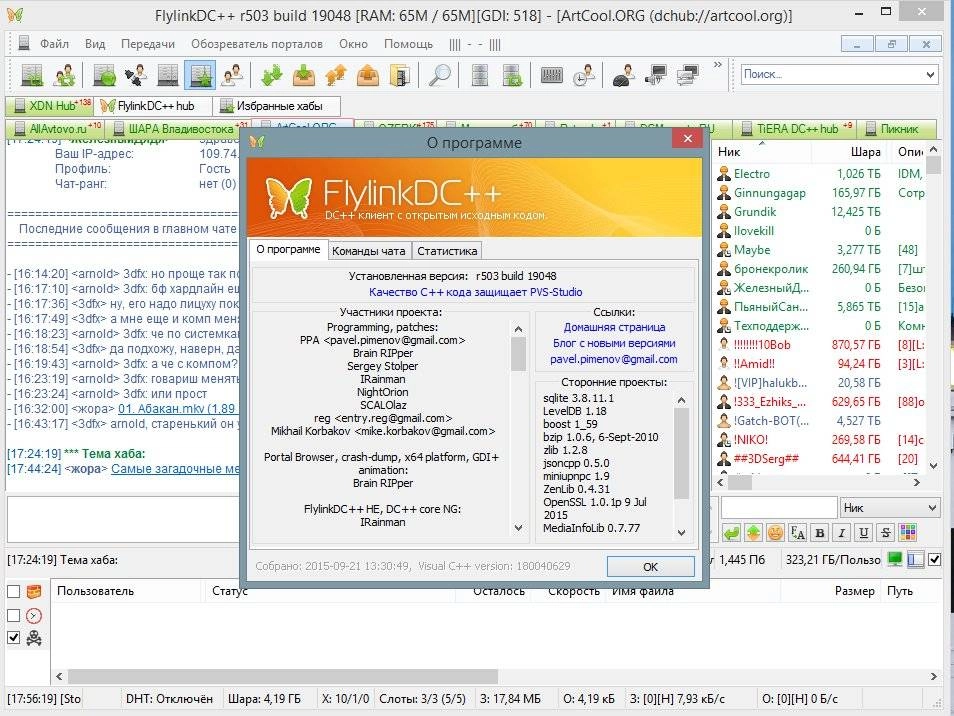Open the highlighted favorite hubs star icon
954x716 pixels.
(200, 75)
